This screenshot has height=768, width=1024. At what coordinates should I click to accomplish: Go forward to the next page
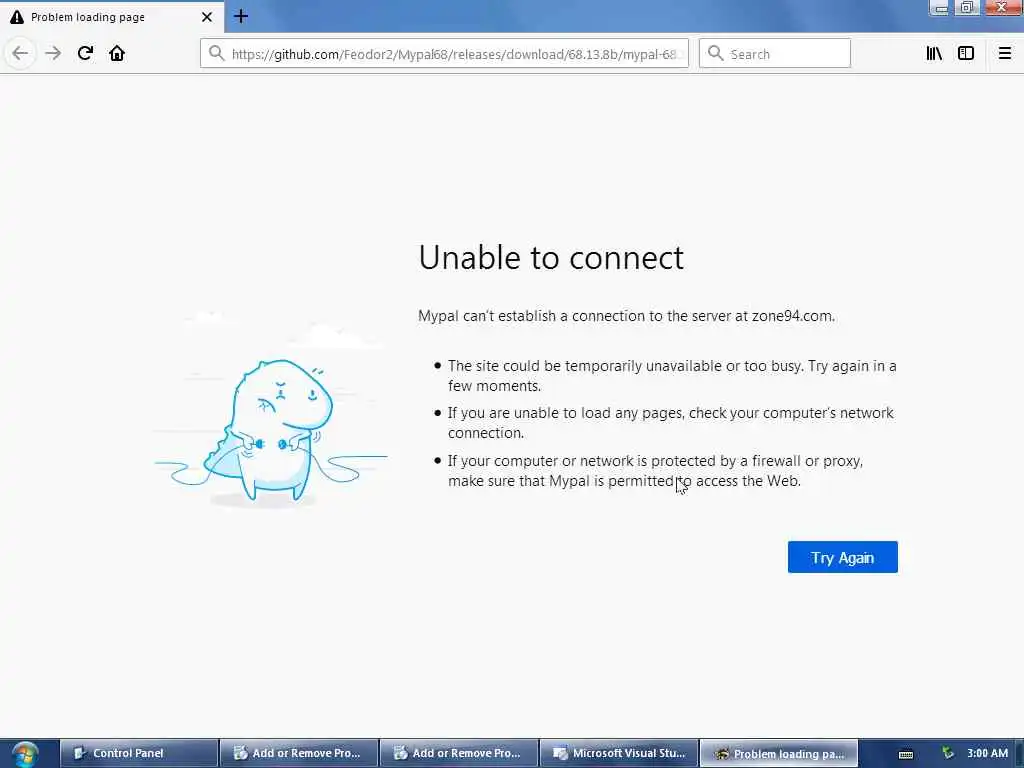tap(53, 53)
